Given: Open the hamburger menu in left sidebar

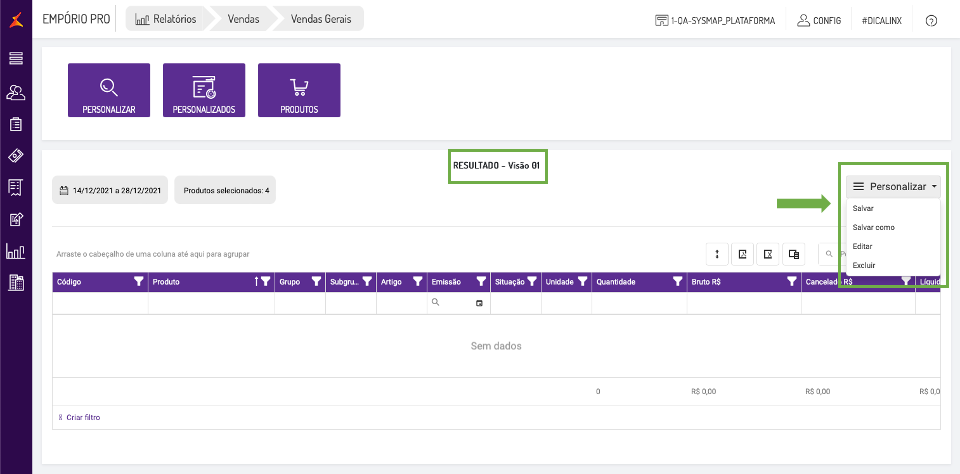Looking at the screenshot, I should (16, 60).
